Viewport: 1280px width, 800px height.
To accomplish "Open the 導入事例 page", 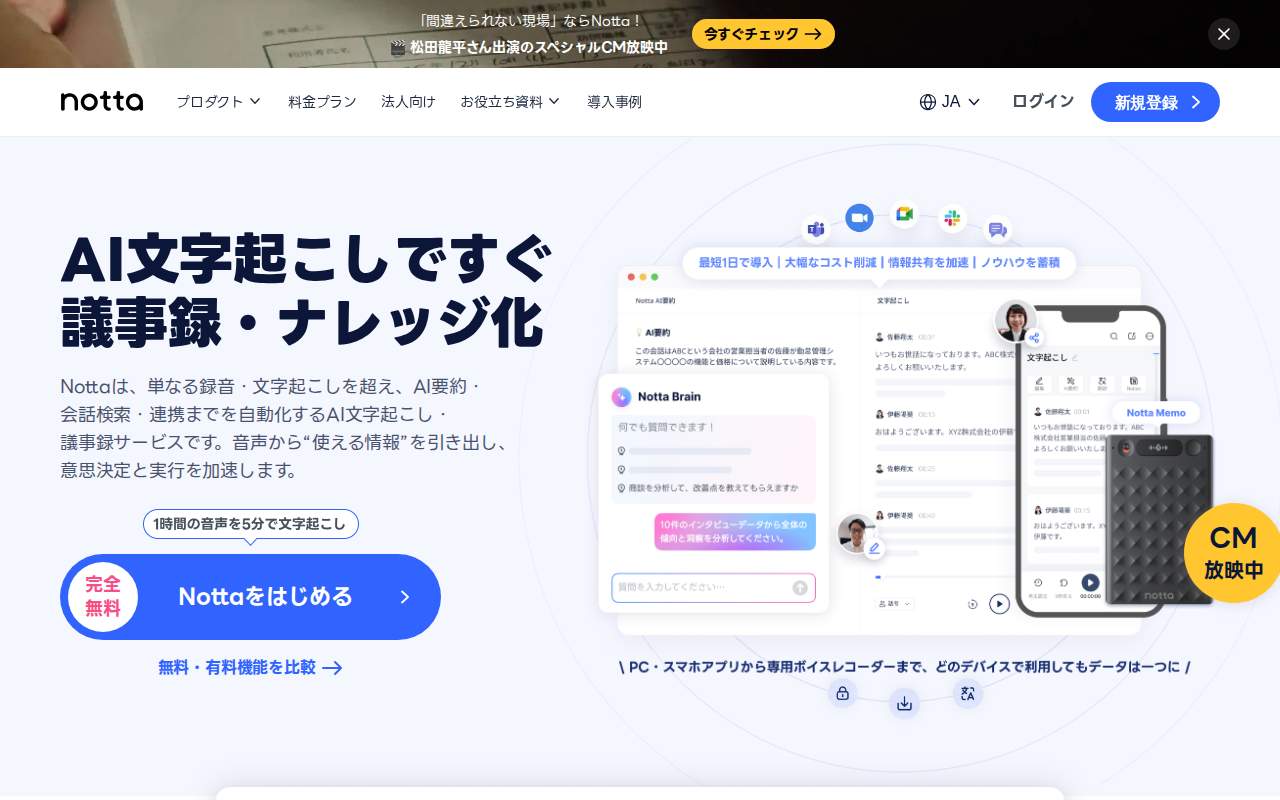I will coord(614,101).
